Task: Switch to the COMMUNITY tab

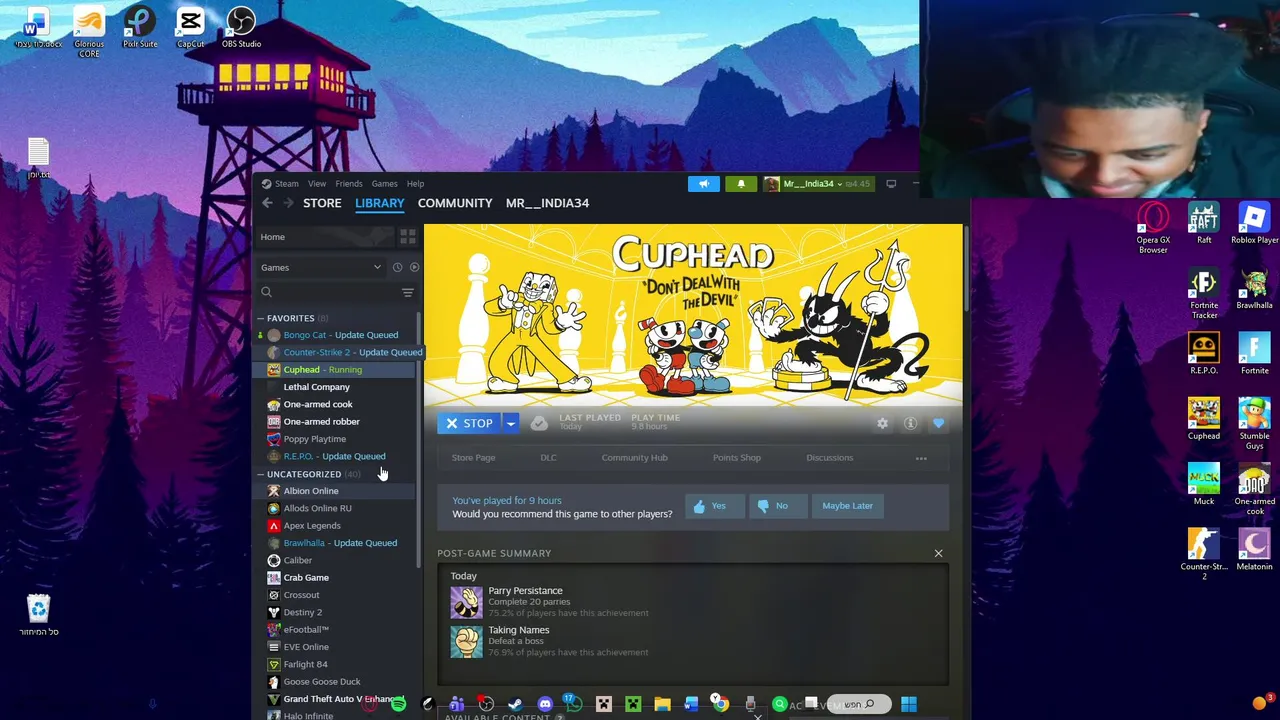Action: point(455,203)
